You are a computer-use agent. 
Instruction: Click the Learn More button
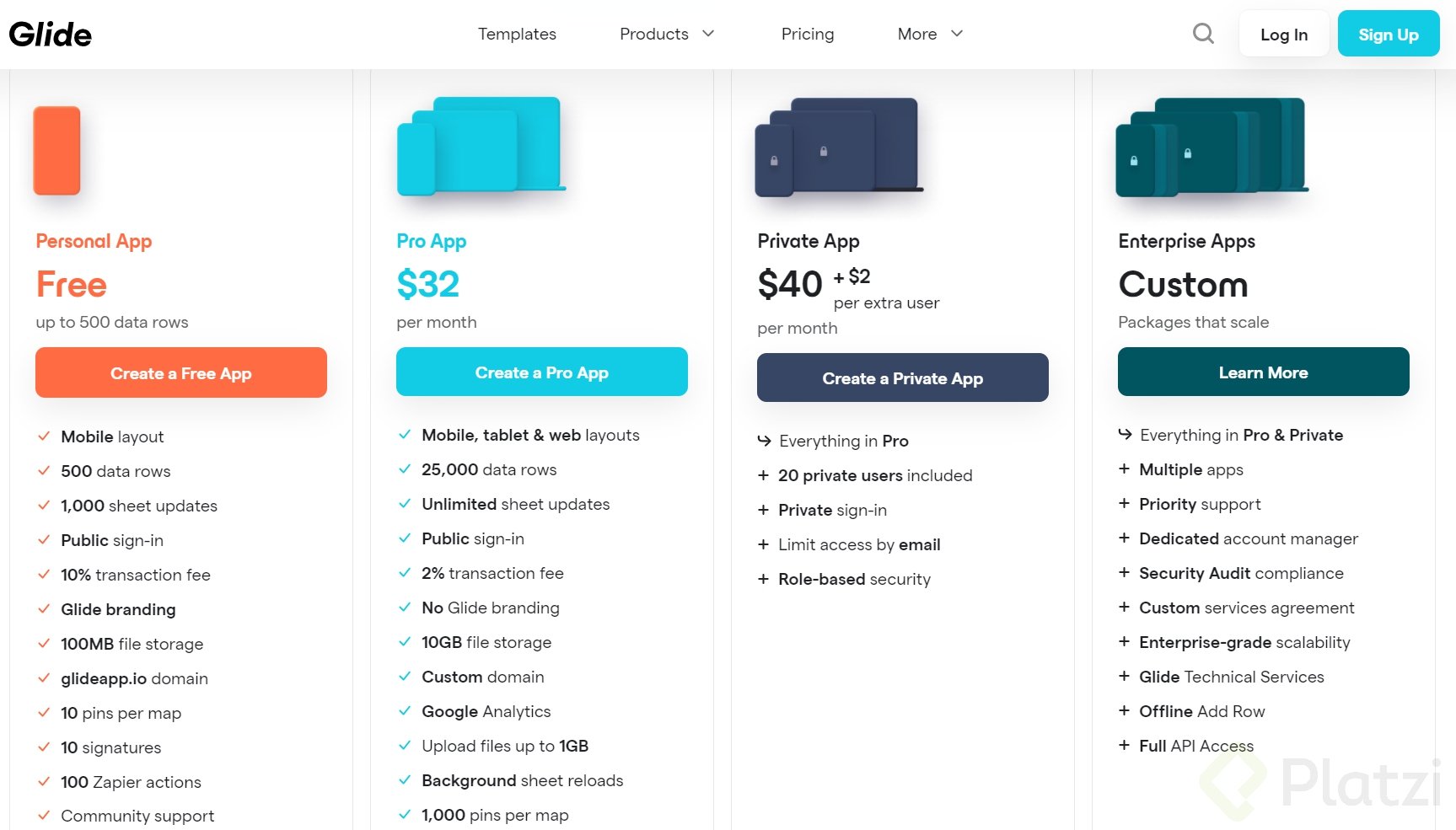(1263, 372)
